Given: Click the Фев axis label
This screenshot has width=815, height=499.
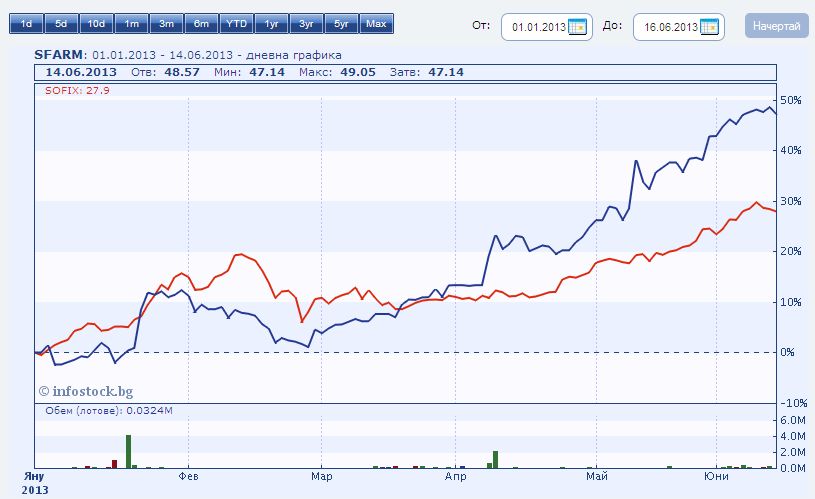Looking at the screenshot, I should [188, 476].
